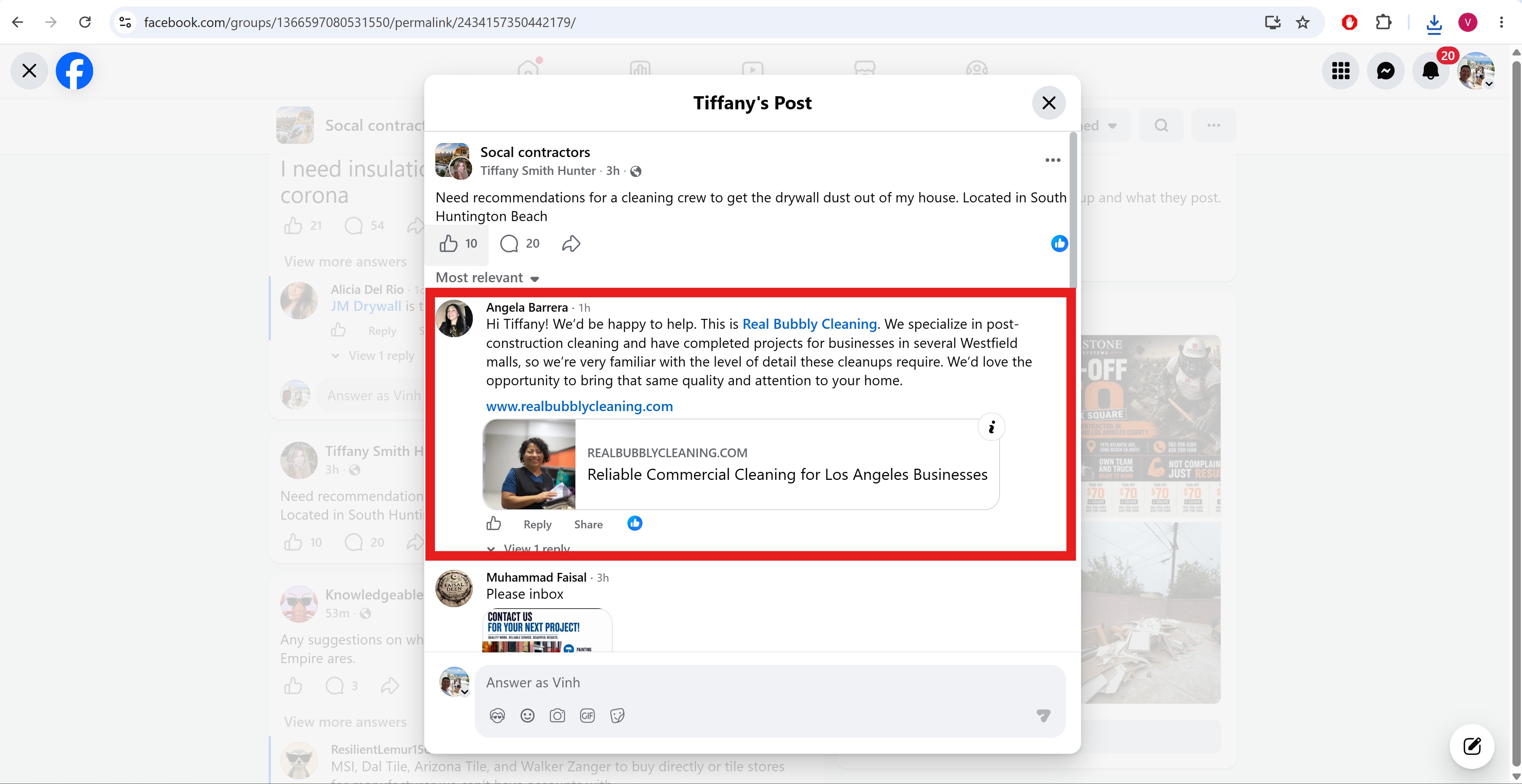1522x784 pixels.
Task: Open the Most relevant sorting dropdown
Action: tap(487, 278)
